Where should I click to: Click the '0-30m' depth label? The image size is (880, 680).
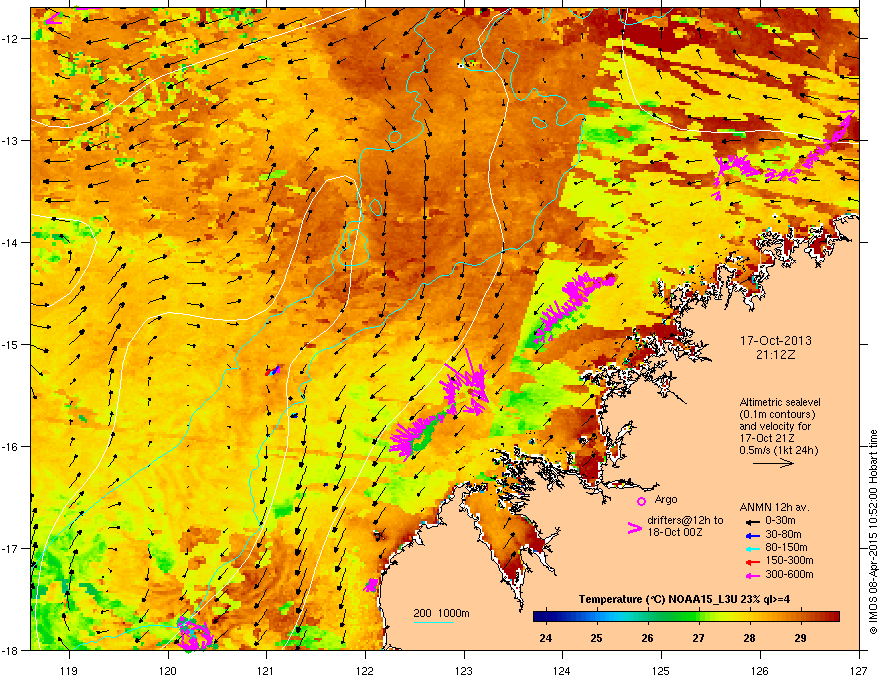point(780,521)
